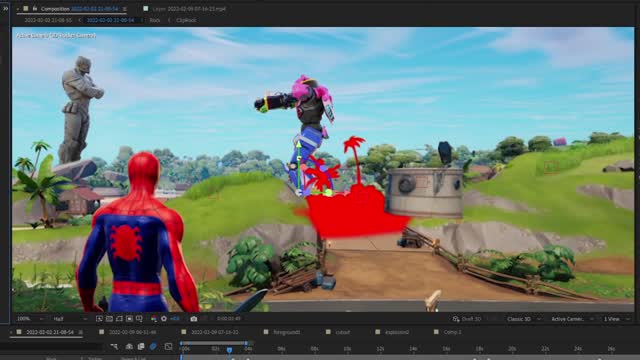Open grid and guide options icon
Screen dimensions: 640x360
click(140, 319)
